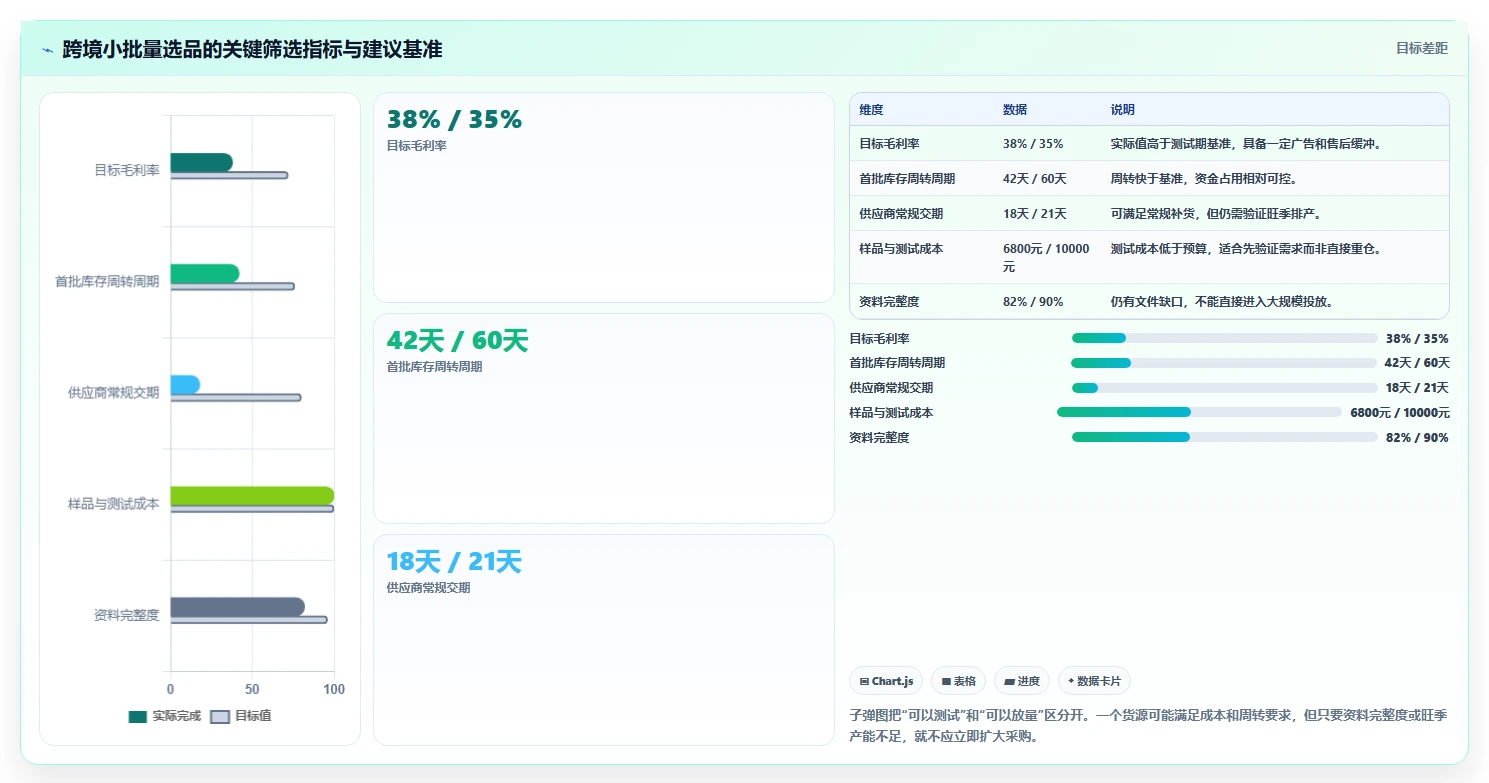Viewport: 1489px width, 783px height.
Task: Toggle 目标值 legend swatch in chart
Action: [220, 716]
